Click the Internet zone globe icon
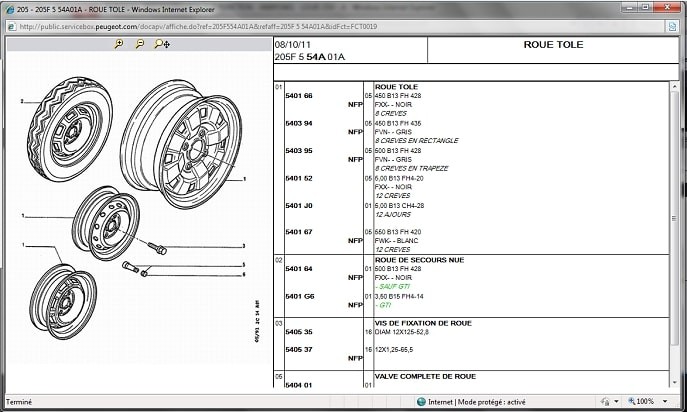The width and height of the screenshot is (687, 412). [421, 401]
